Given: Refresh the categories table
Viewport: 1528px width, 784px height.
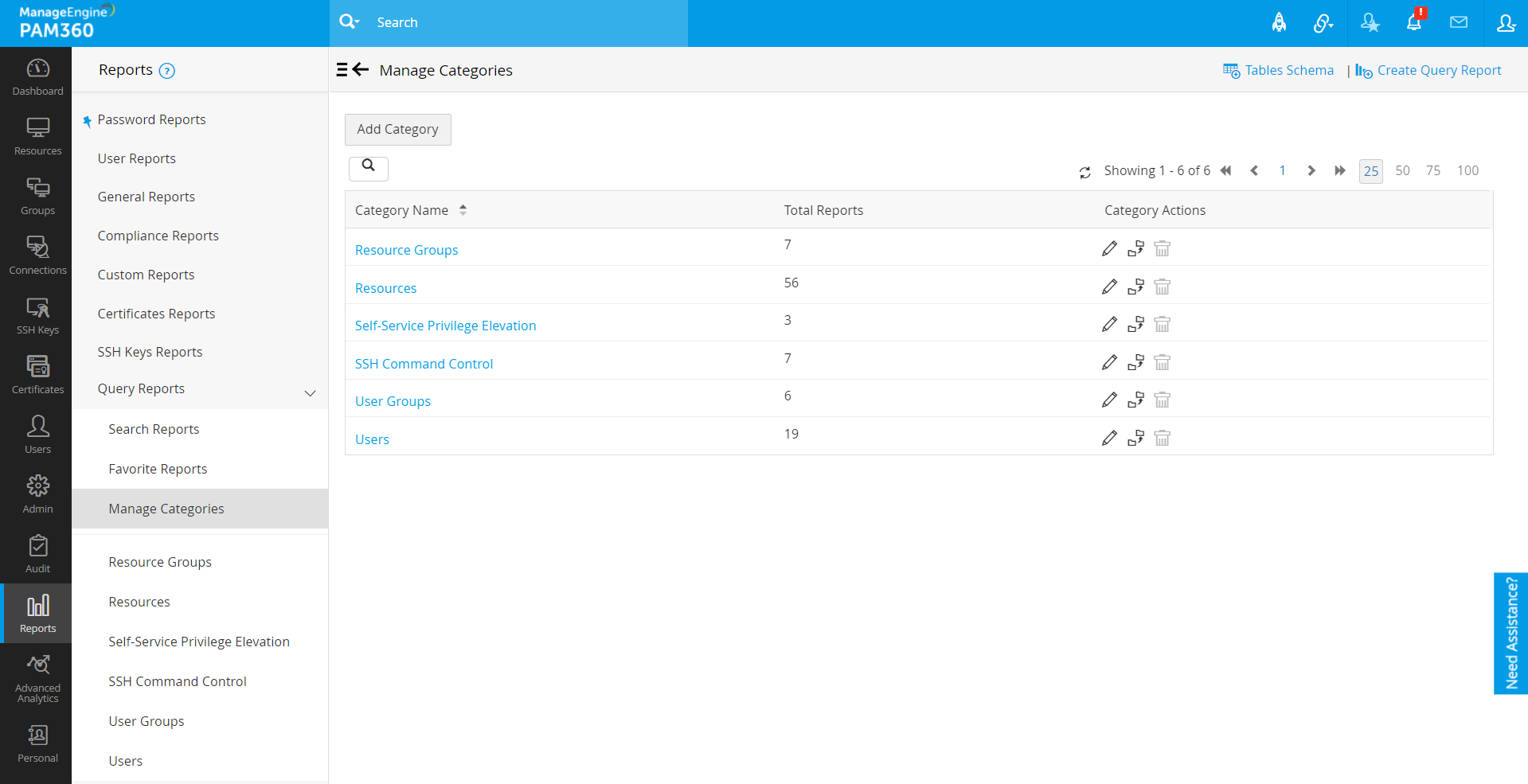Looking at the screenshot, I should [x=1084, y=172].
